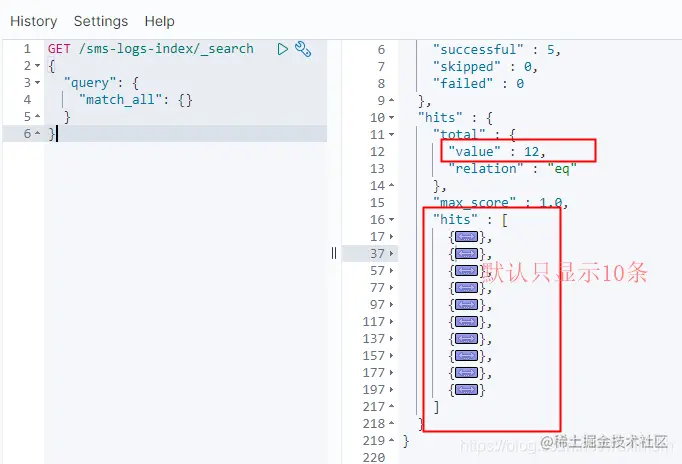Click the "query": { line in editor
The width and height of the screenshot is (682, 464).
[x=101, y=83]
